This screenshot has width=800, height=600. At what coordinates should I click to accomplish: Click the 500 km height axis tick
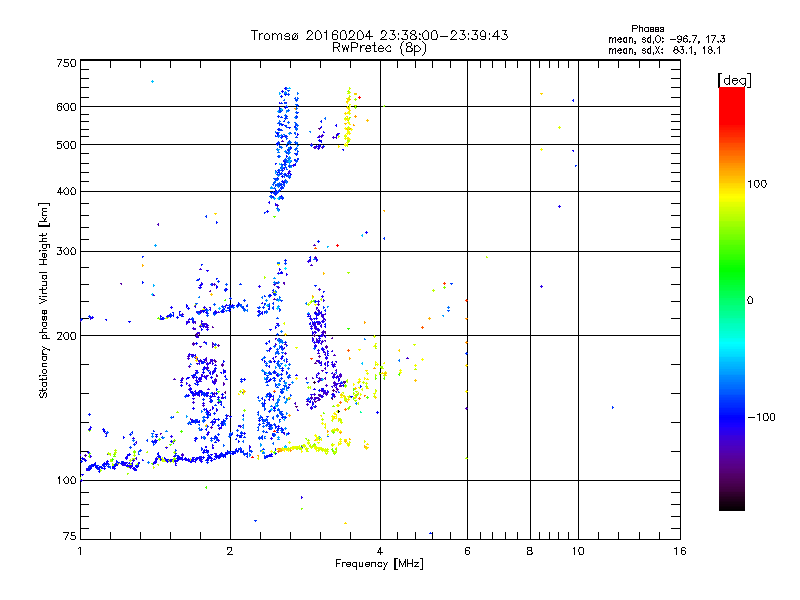pos(66,145)
